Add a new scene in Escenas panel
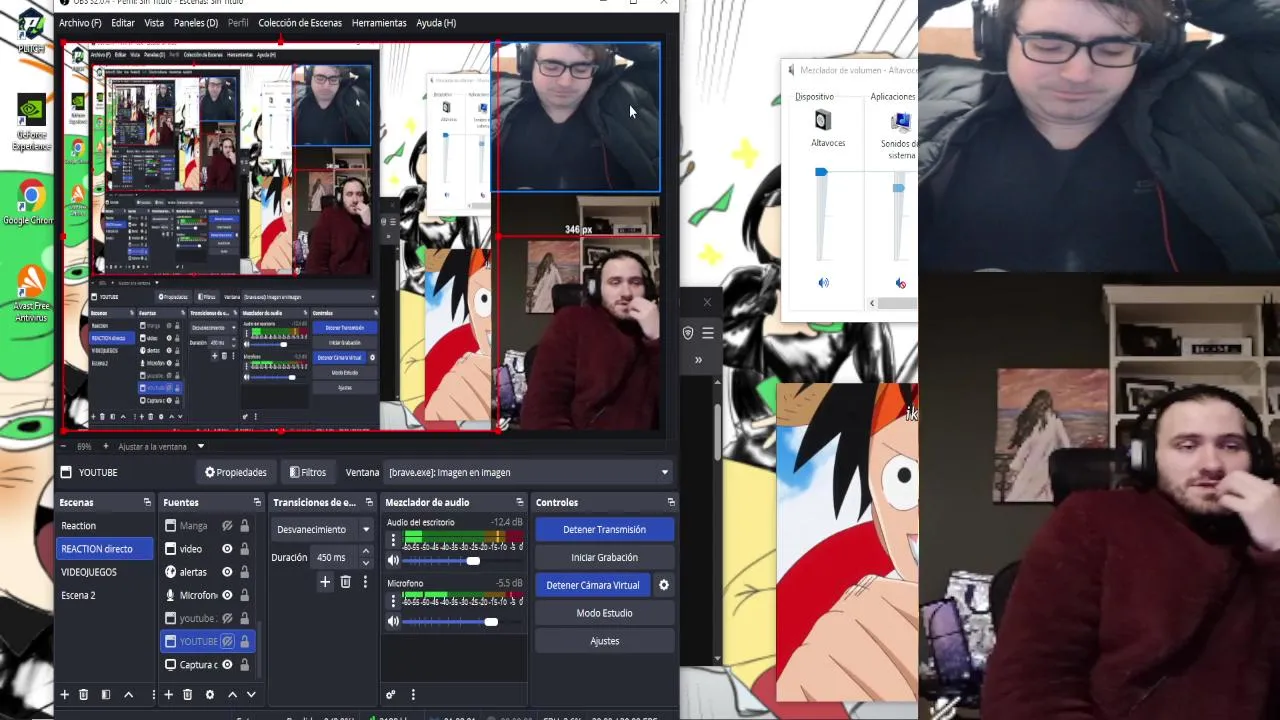 (x=64, y=694)
